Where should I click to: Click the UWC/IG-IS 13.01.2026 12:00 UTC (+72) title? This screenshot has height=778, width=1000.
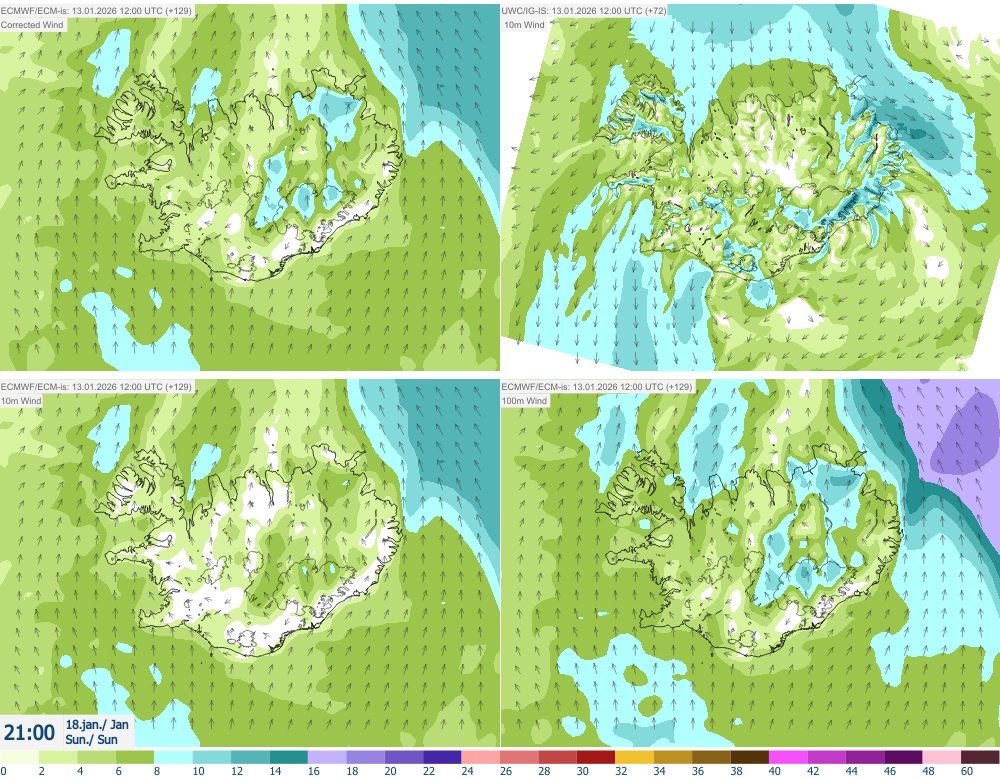584,11
